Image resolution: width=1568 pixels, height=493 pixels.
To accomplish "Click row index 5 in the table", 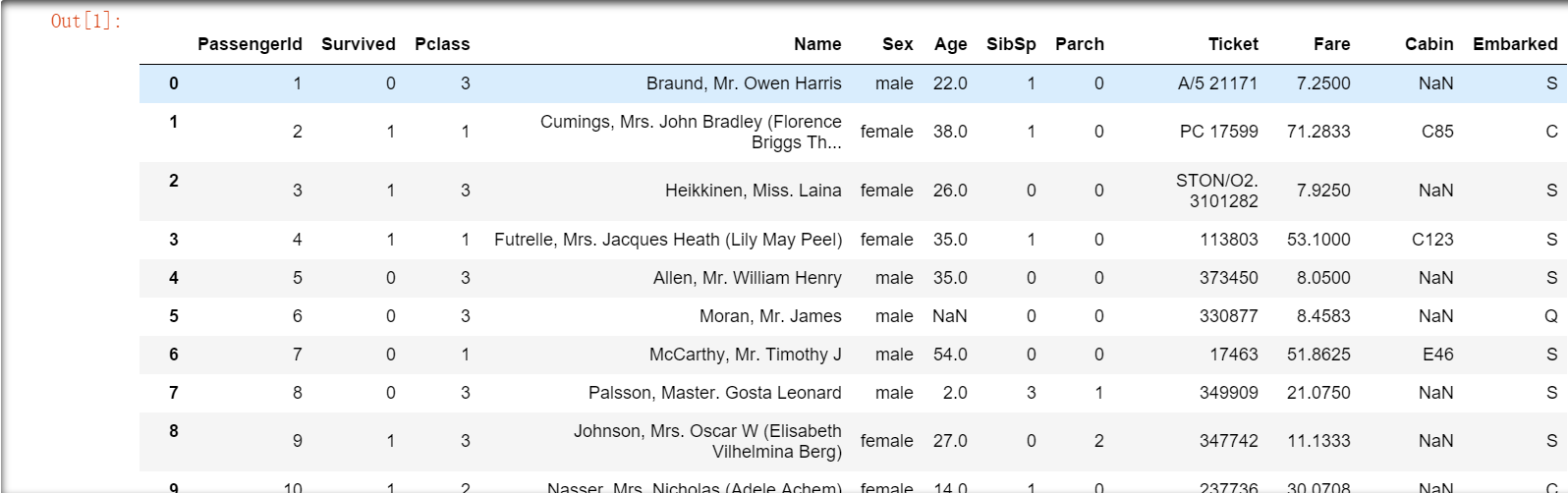I will [174, 316].
